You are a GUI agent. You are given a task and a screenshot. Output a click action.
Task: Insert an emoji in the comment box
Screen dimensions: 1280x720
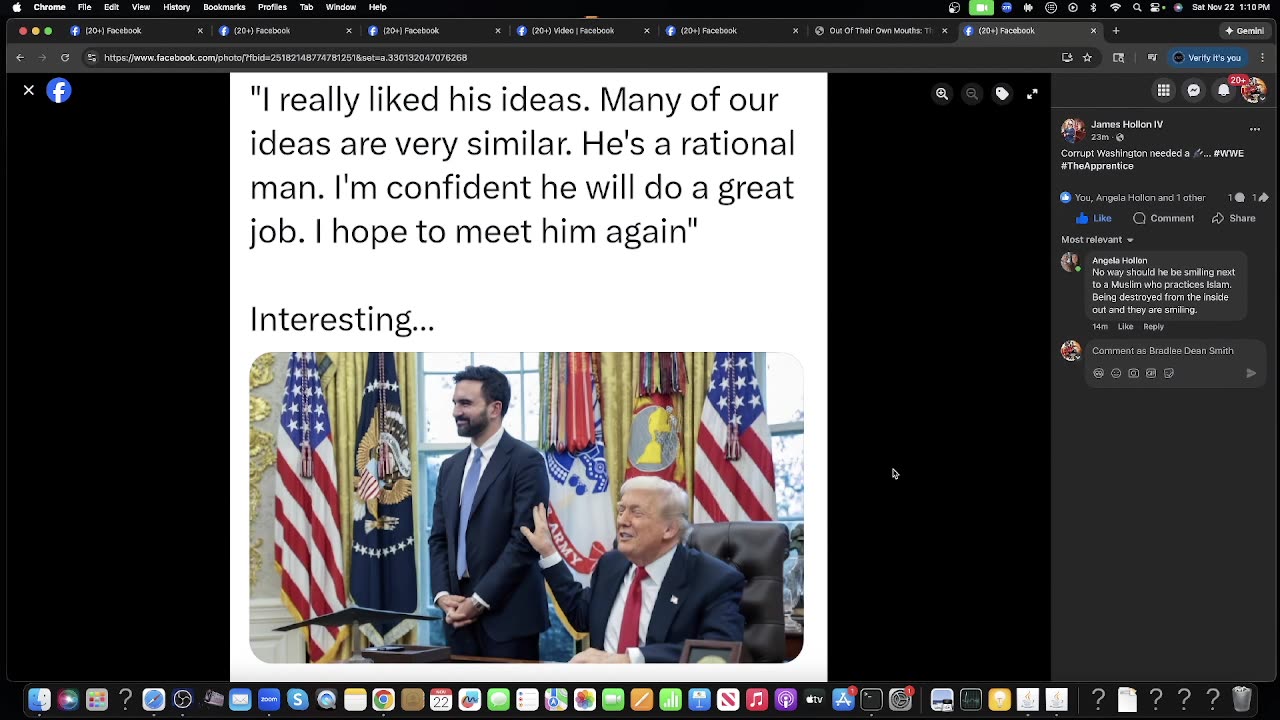1116,373
